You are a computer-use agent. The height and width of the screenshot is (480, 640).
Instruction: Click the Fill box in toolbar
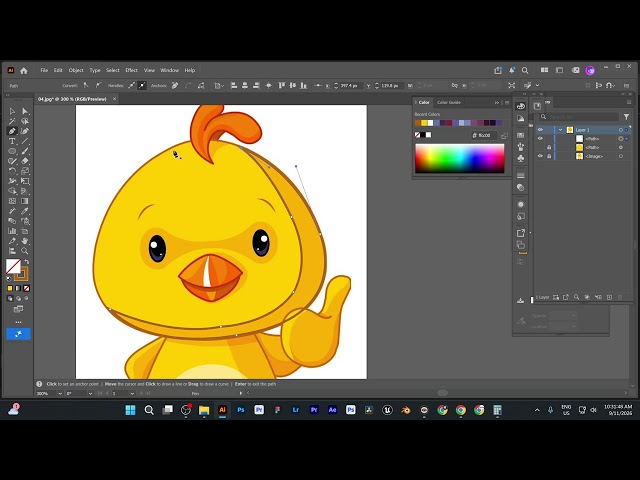pyautogui.click(x=13, y=267)
